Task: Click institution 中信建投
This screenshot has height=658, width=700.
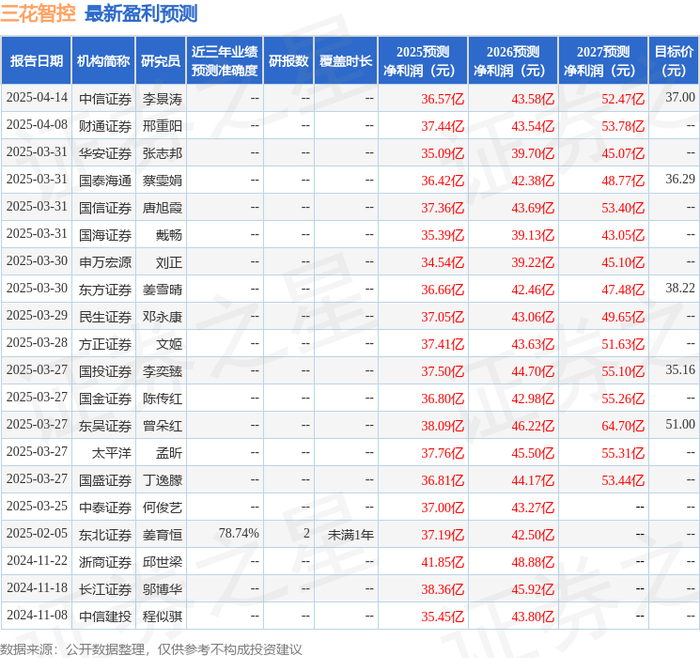Action: click(105, 617)
